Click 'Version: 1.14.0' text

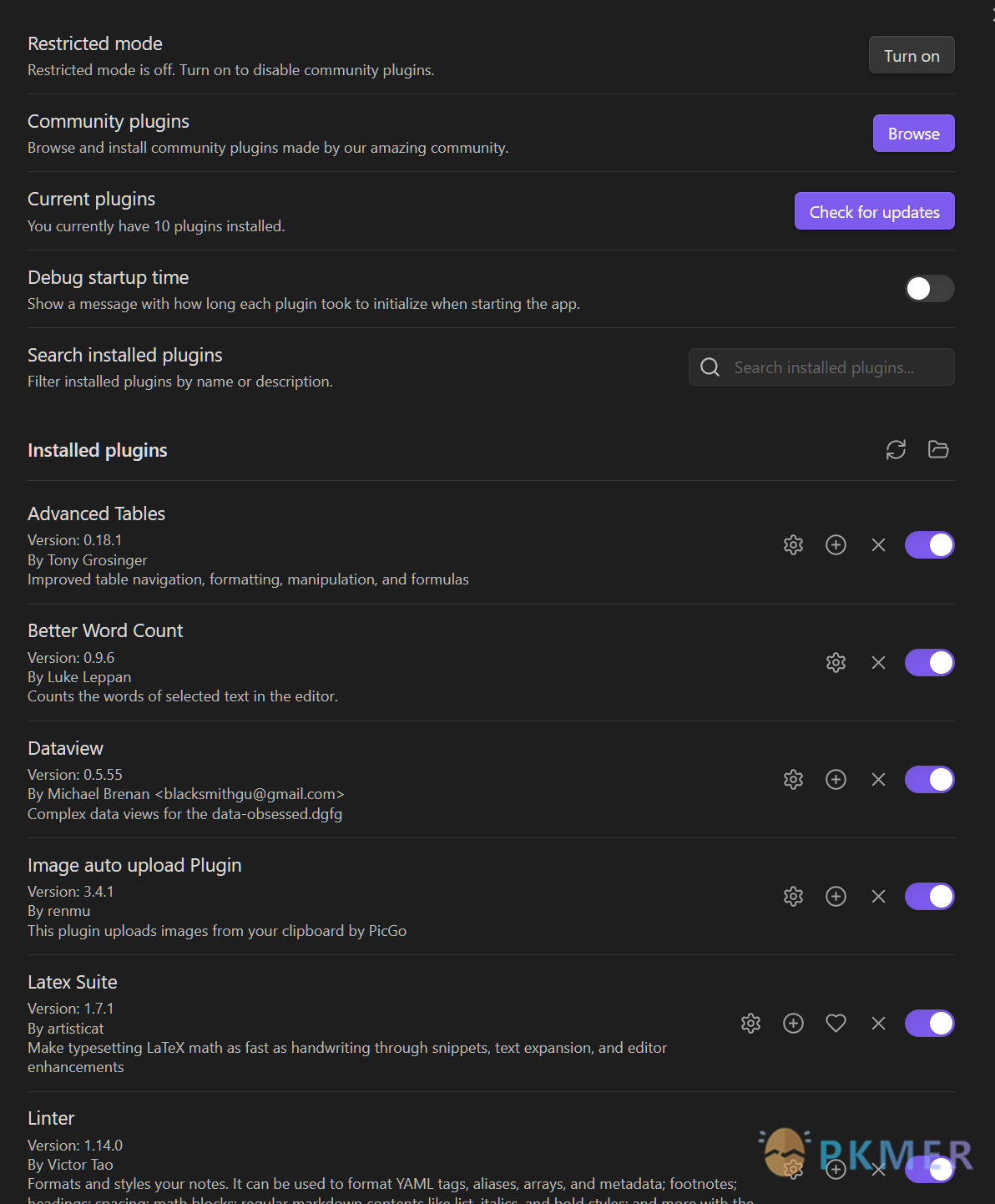pyautogui.click(x=75, y=1146)
